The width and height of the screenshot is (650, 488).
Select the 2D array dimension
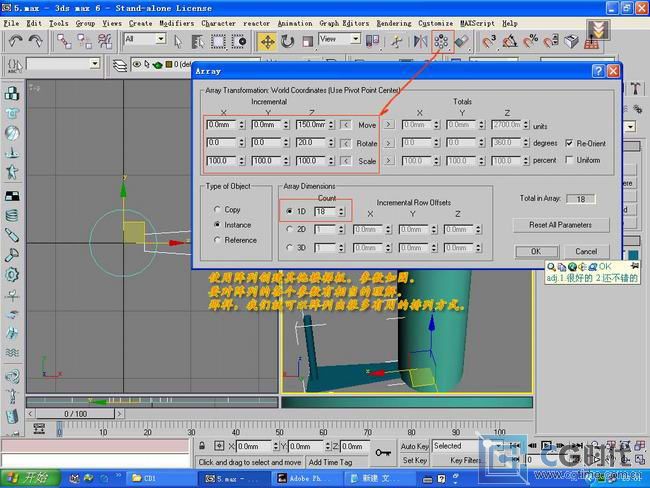coord(289,229)
